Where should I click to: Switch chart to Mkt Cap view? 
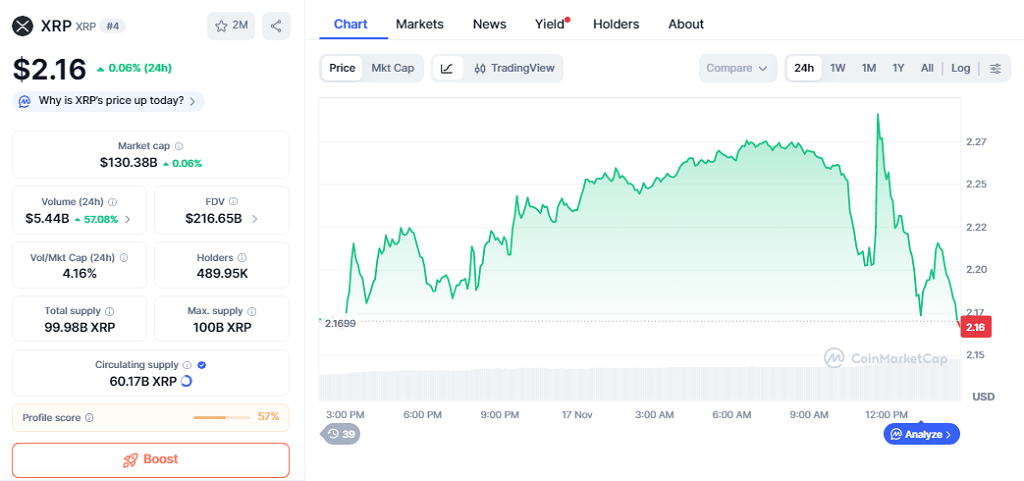pyautogui.click(x=392, y=68)
